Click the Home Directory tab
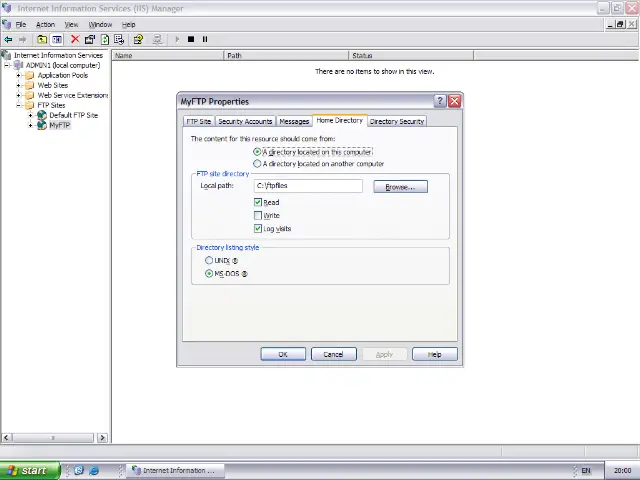640x480 pixels. tap(340, 120)
